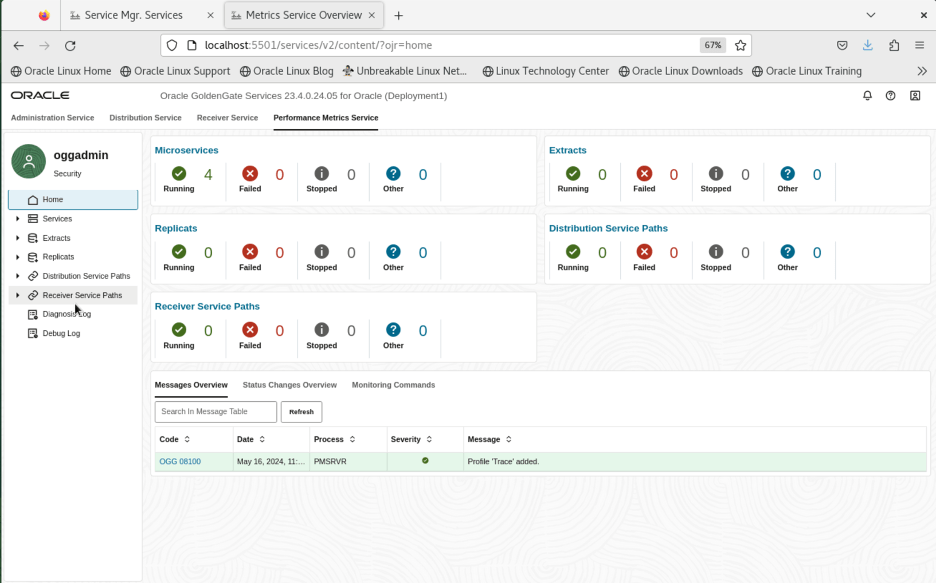This screenshot has width=936, height=584.
Task: Reload the page with browser refresh icon
Action: [70, 45]
